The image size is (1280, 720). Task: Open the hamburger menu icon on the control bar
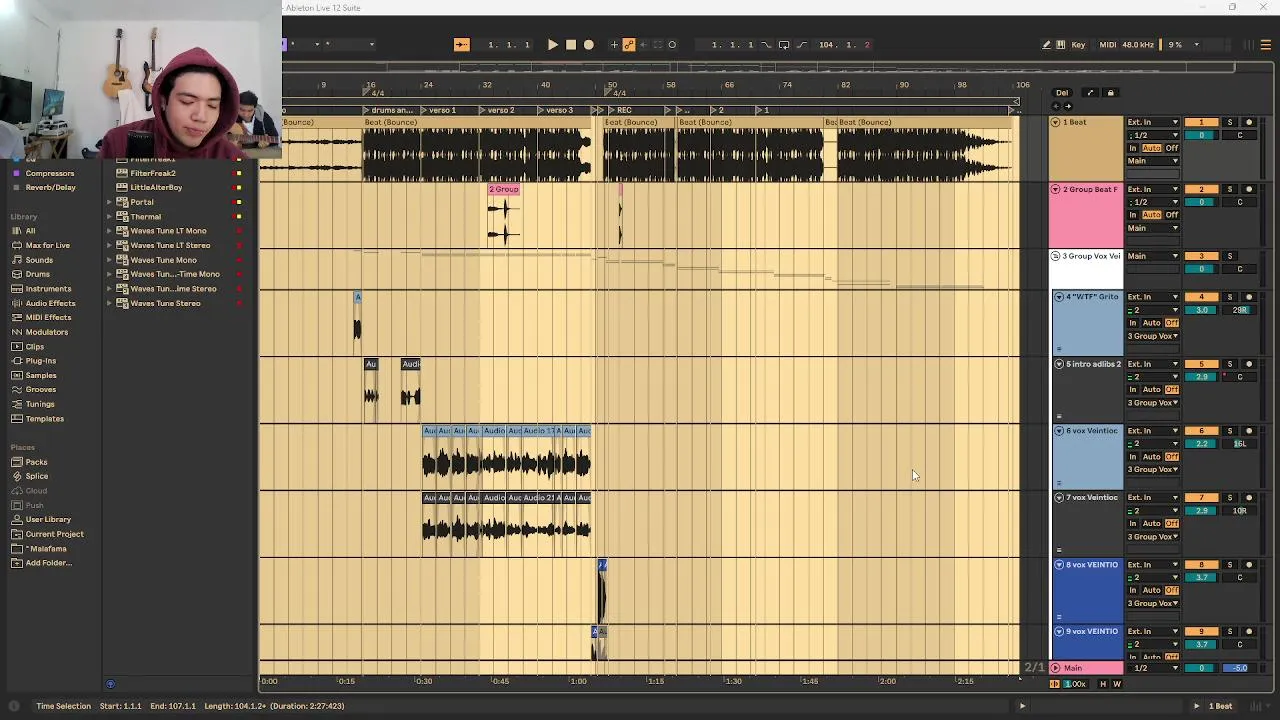pos(1265,44)
